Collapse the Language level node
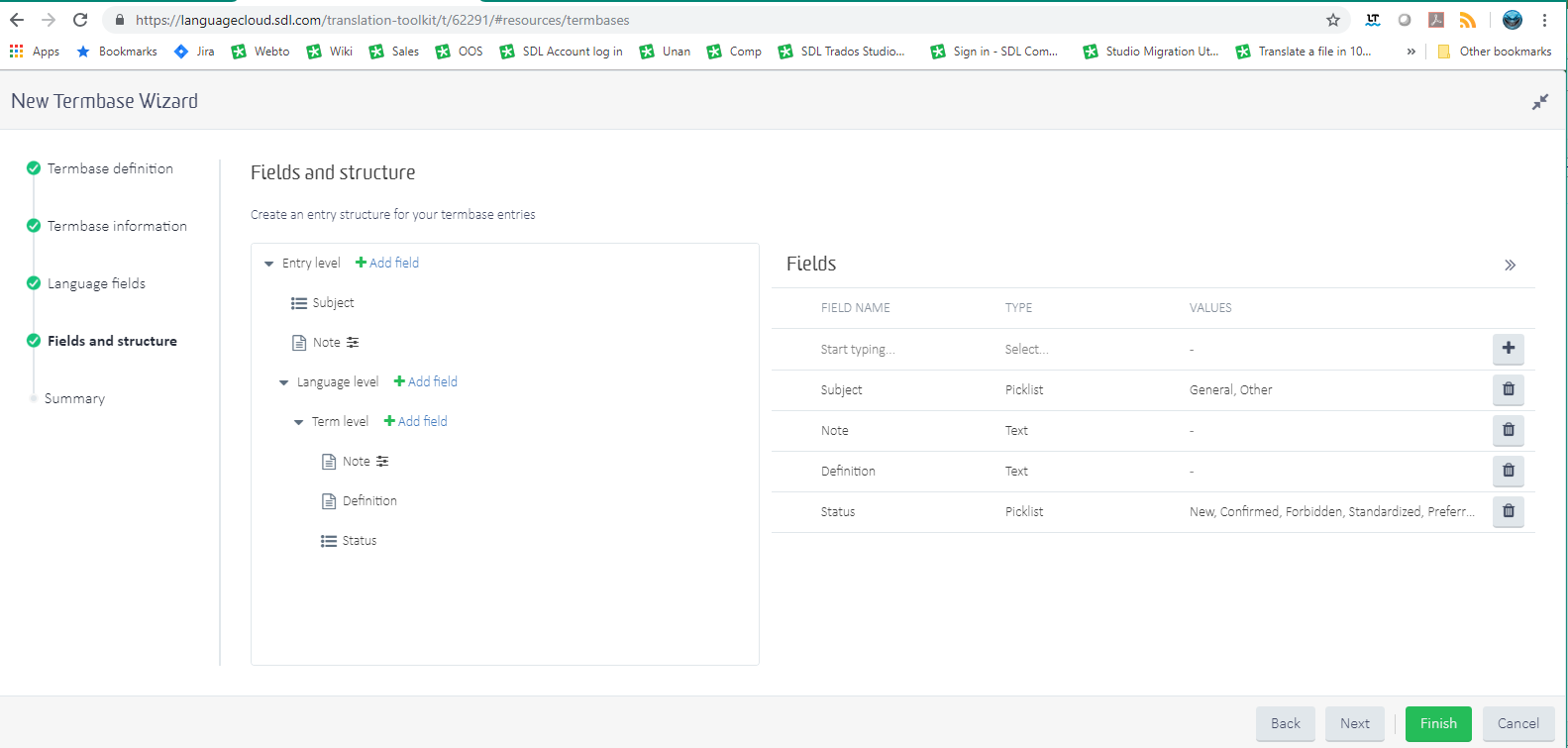Viewport: 1568px width, 748px height. tap(283, 382)
